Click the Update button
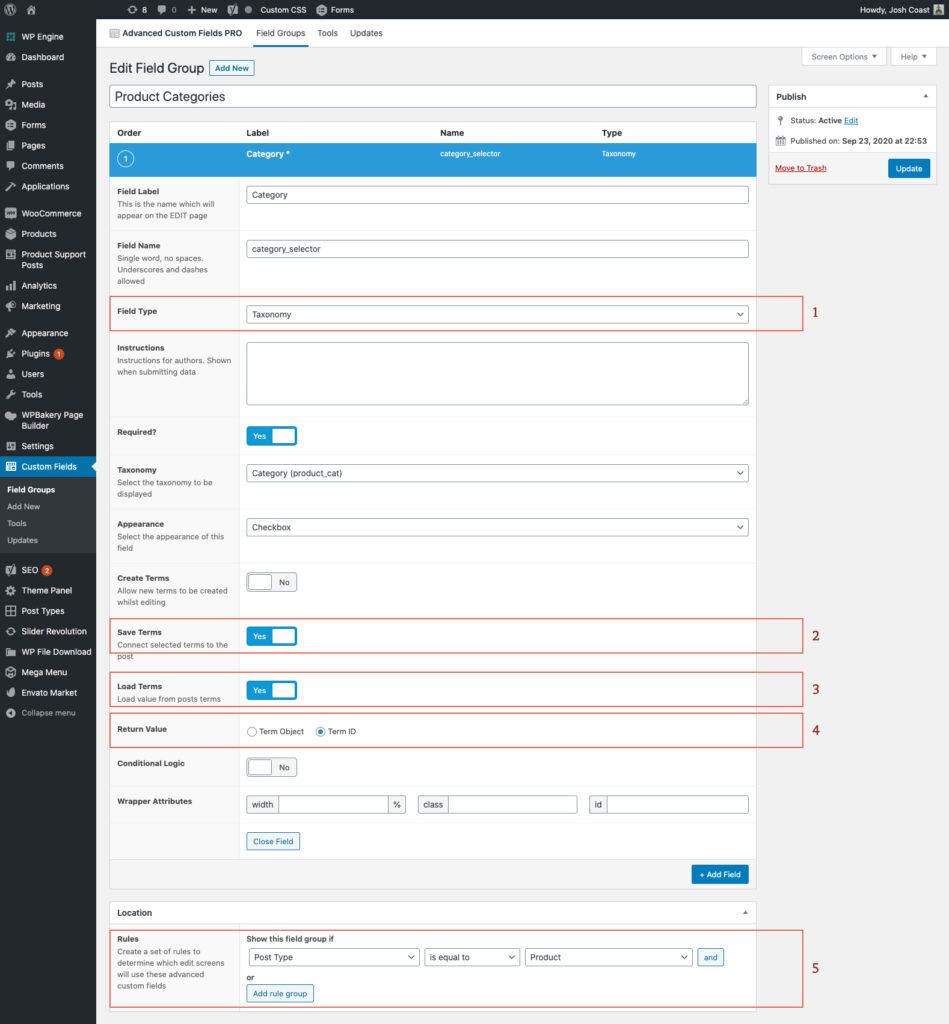This screenshot has height=1024, width=949. 909,168
